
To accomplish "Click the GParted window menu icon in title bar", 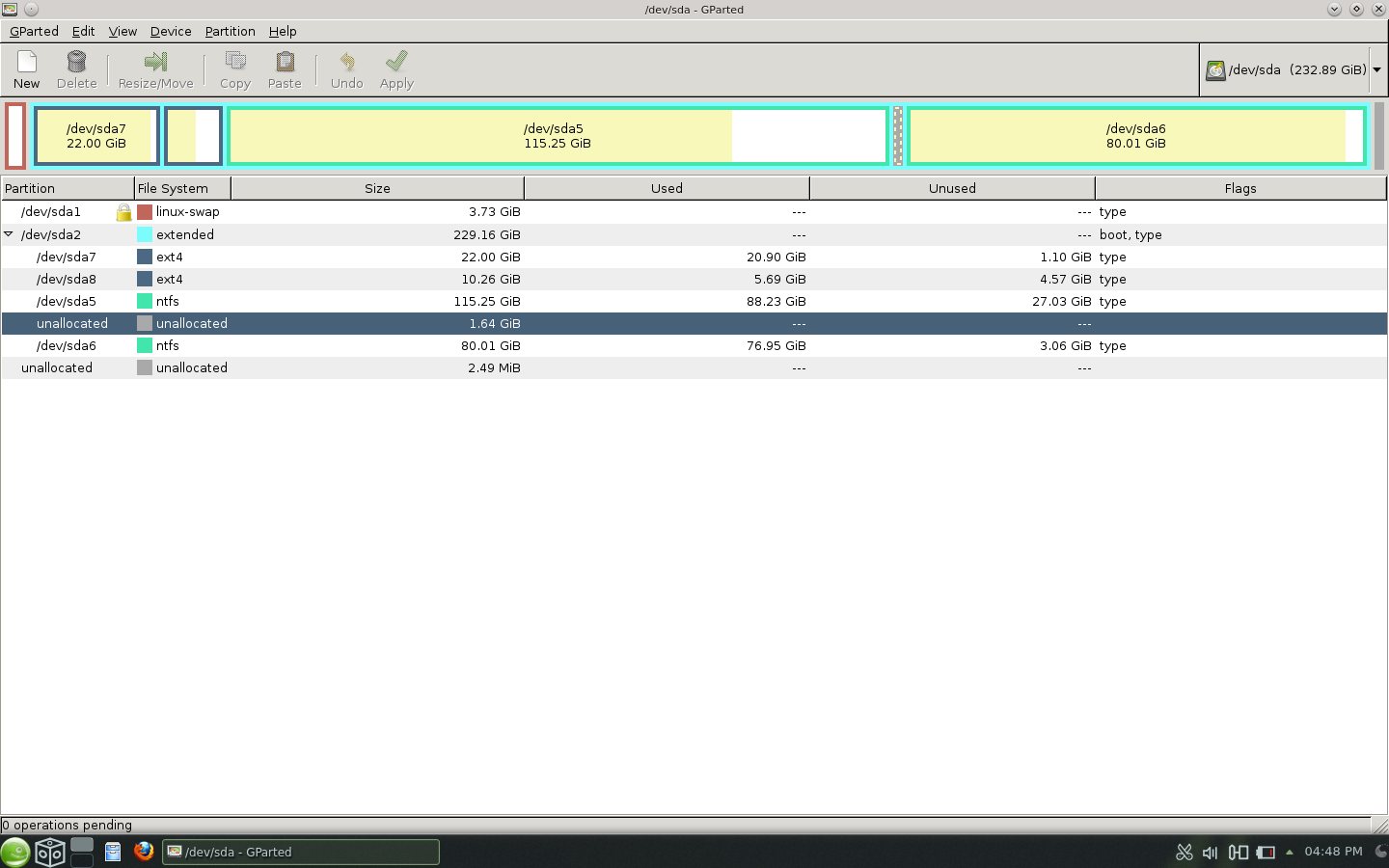I will (x=9, y=9).
